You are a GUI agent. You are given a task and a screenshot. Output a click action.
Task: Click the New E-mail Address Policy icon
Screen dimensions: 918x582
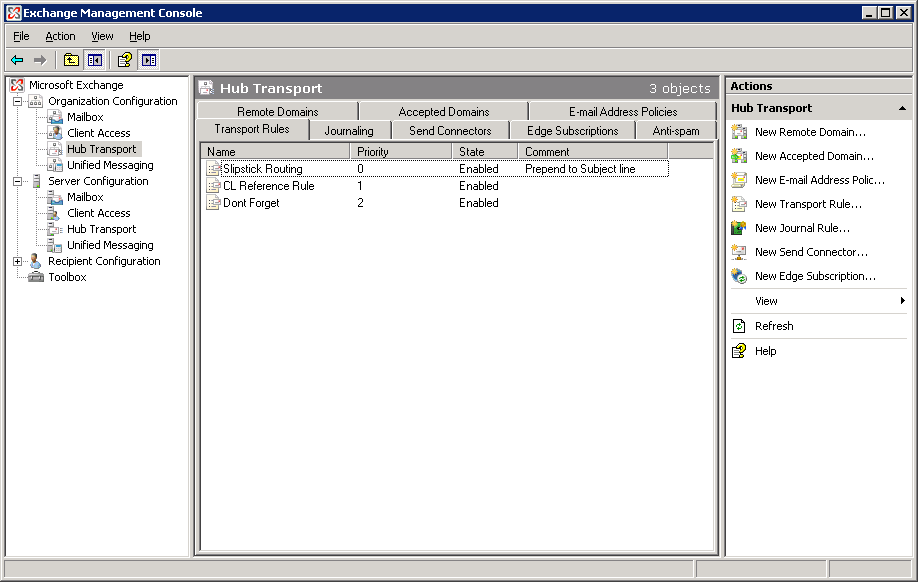pos(739,180)
